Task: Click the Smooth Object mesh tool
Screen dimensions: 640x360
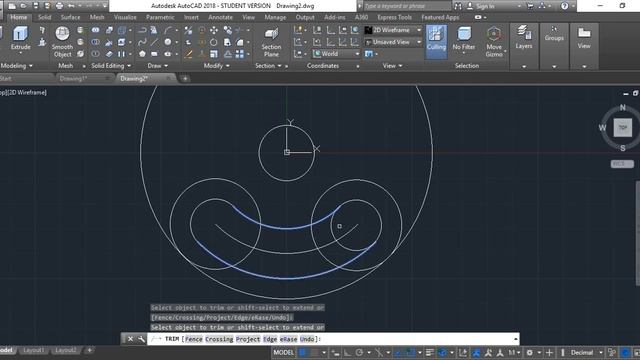Action: coord(62,42)
